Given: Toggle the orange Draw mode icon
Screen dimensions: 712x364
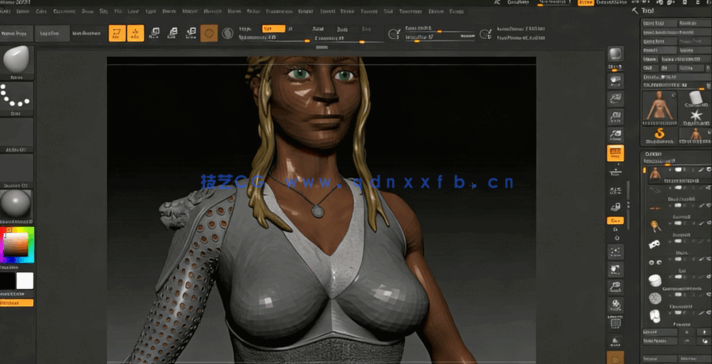Looking at the screenshot, I should [x=135, y=33].
